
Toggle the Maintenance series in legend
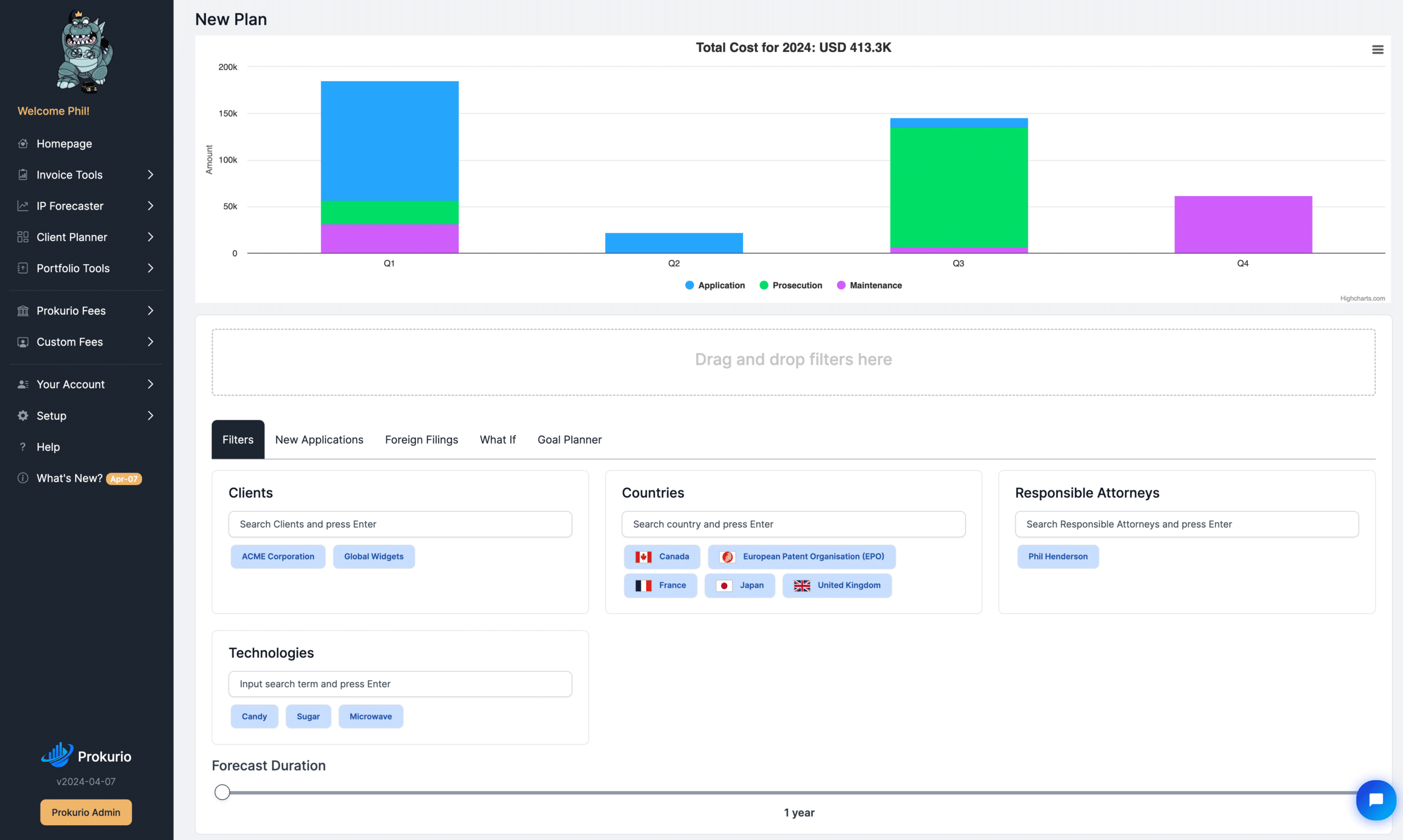click(869, 285)
